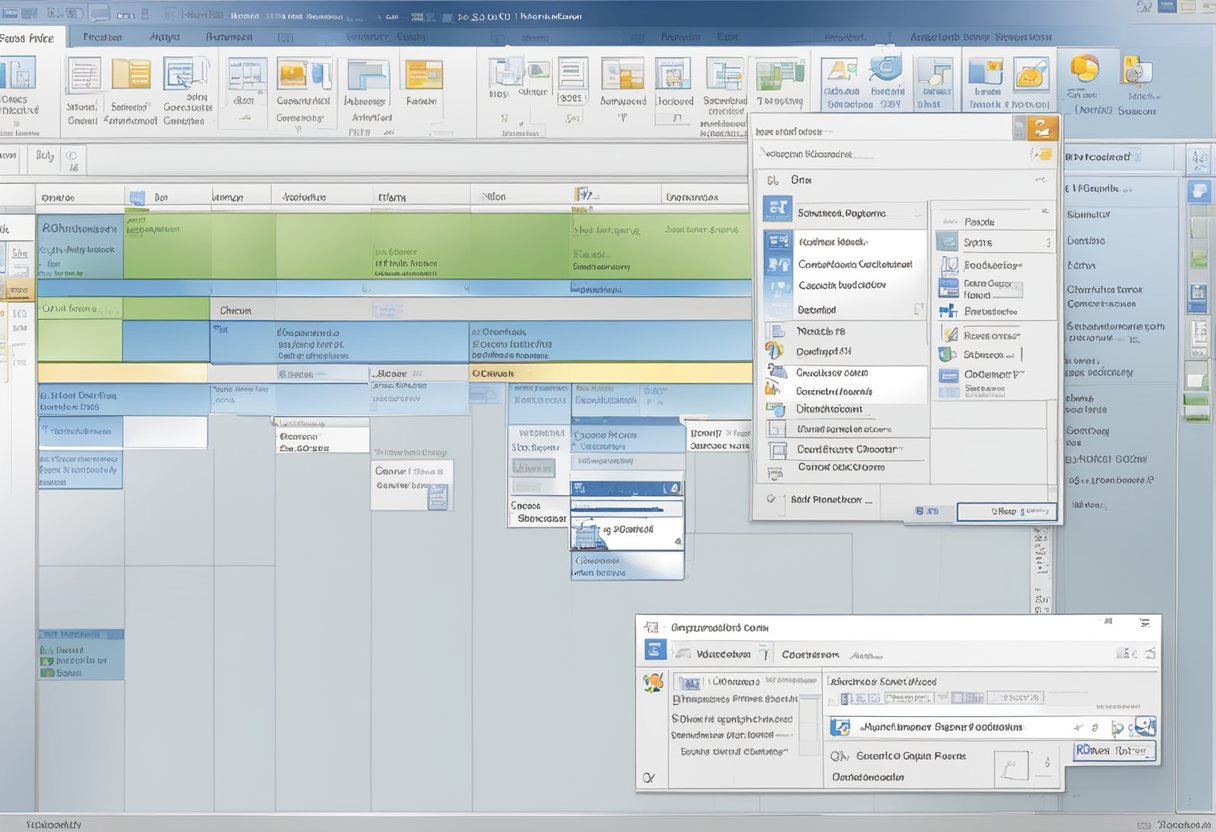Select the round radio option at the upper dialog's bottom-left

[771, 498]
